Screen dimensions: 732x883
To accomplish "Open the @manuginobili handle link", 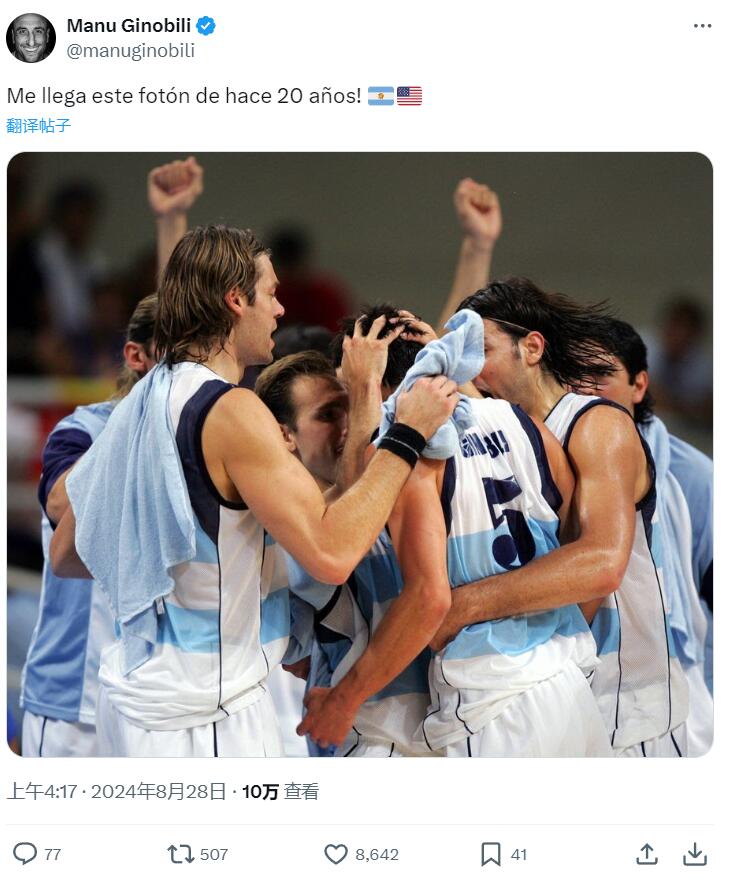I will (x=131, y=51).
